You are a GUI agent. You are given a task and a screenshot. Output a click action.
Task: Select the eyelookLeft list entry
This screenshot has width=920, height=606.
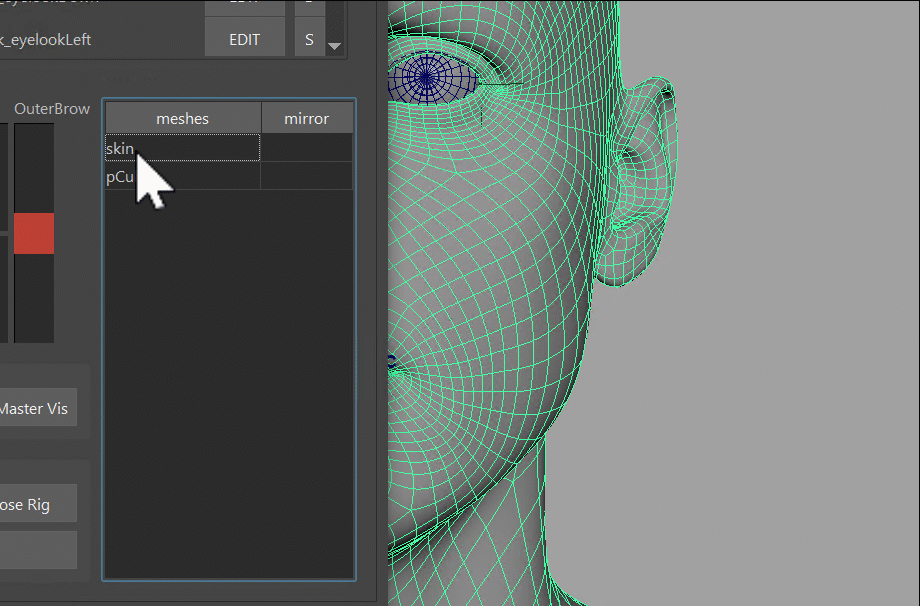[x=46, y=39]
